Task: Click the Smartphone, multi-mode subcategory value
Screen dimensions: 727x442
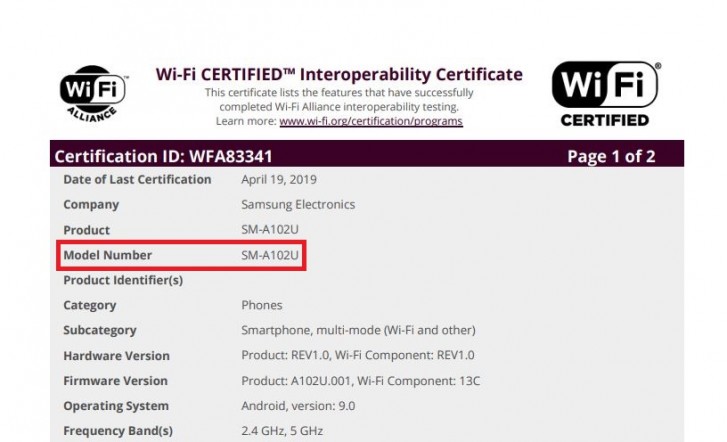Action: click(x=358, y=331)
